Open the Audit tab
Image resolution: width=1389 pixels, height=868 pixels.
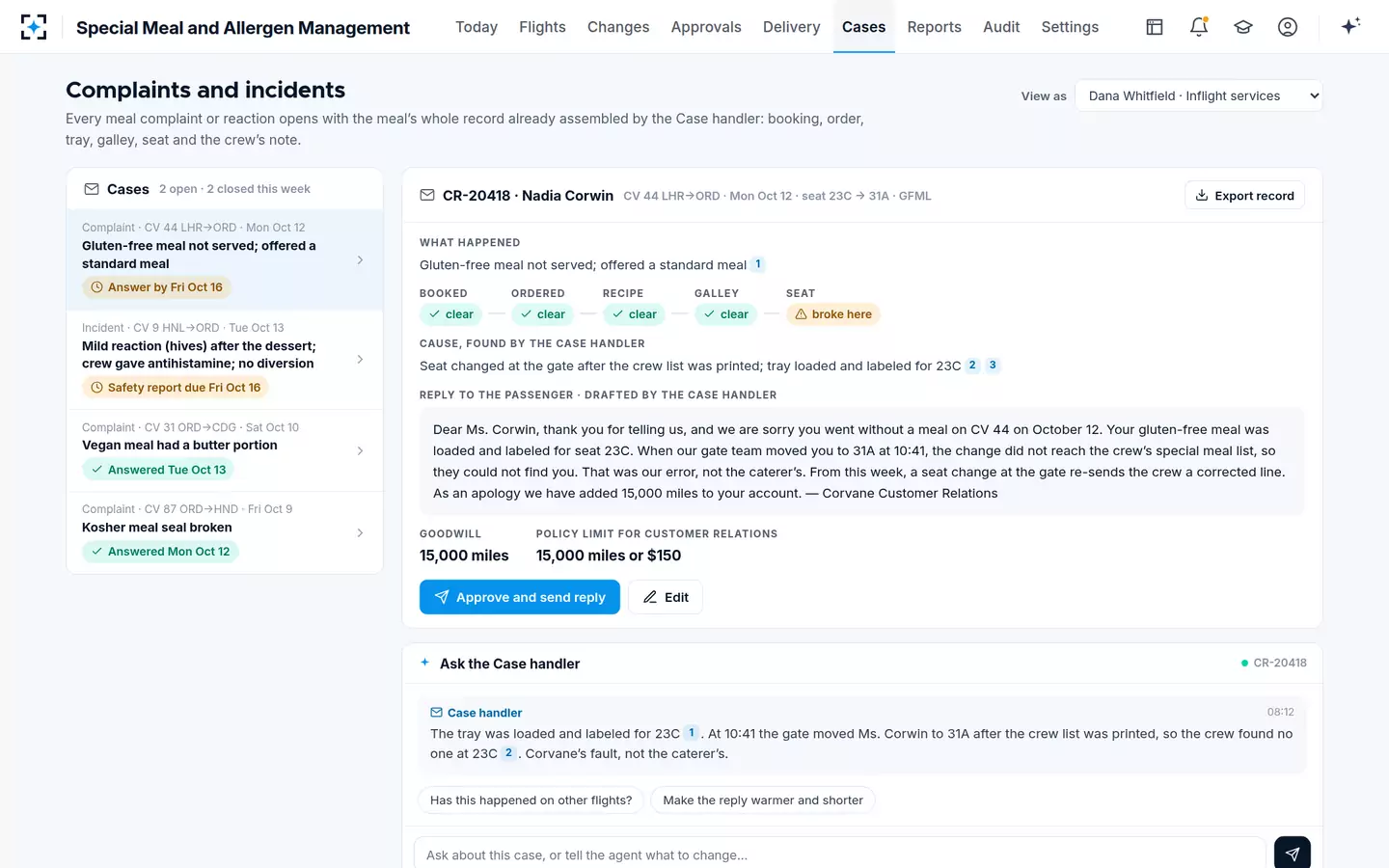point(1001,27)
